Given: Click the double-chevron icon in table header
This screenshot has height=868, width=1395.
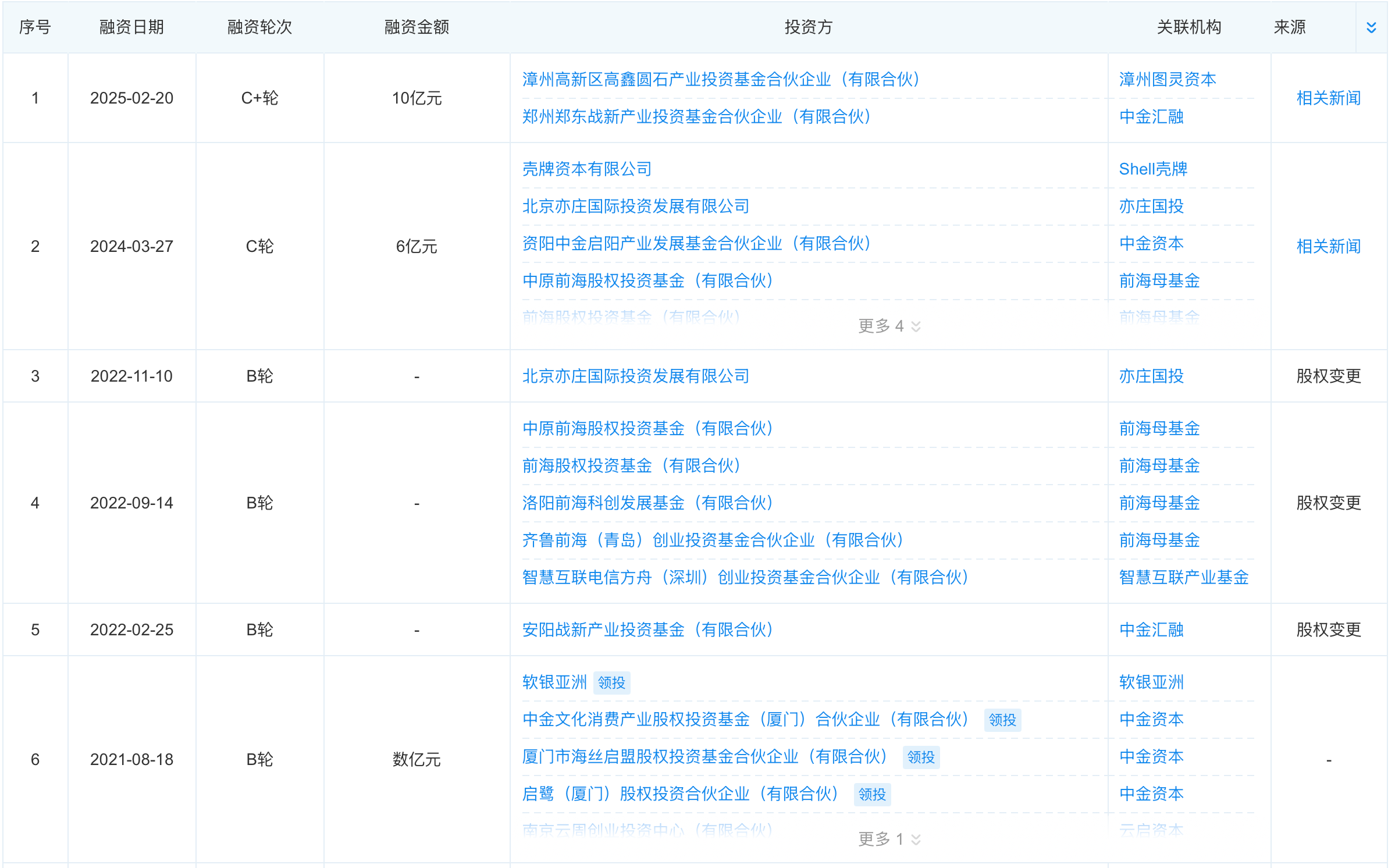Looking at the screenshot, I should coord(1372,27).
